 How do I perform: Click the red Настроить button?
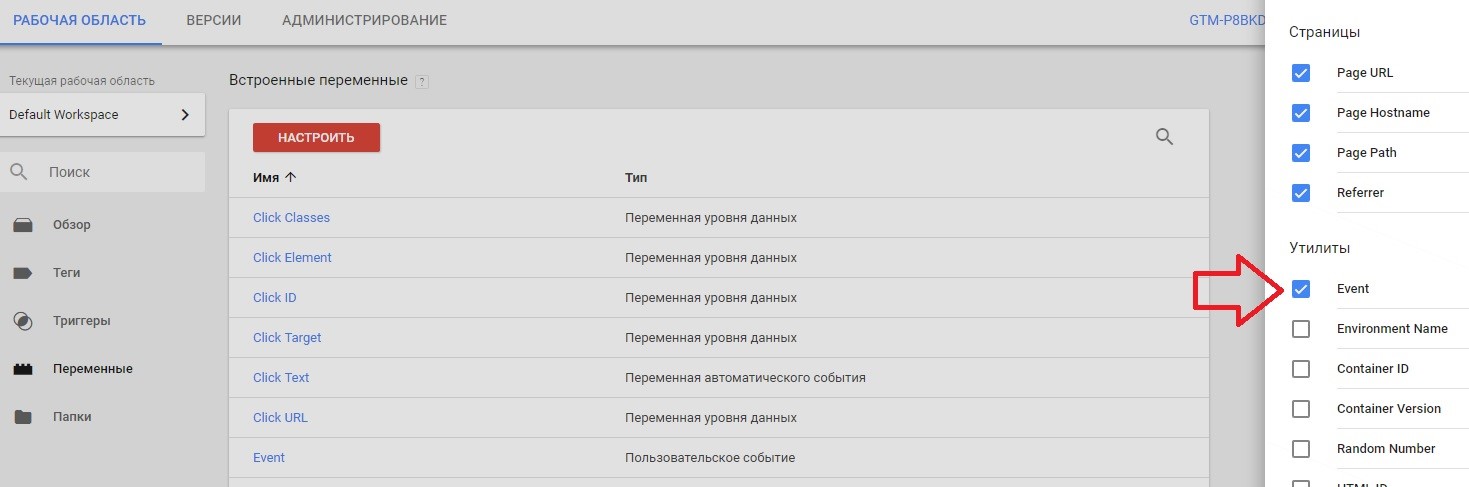click(316, 138)
